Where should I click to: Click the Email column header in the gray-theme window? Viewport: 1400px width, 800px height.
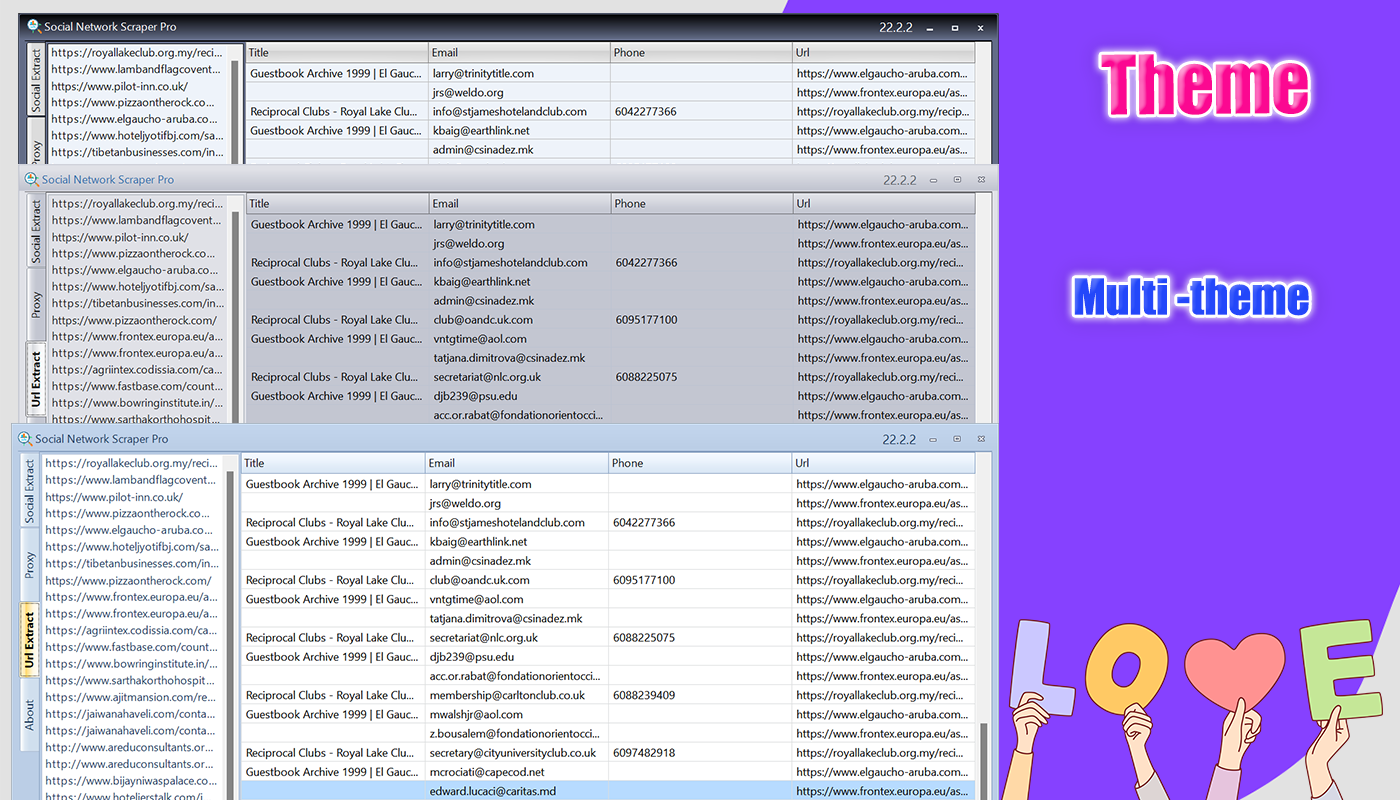click(x=520, y=204)
